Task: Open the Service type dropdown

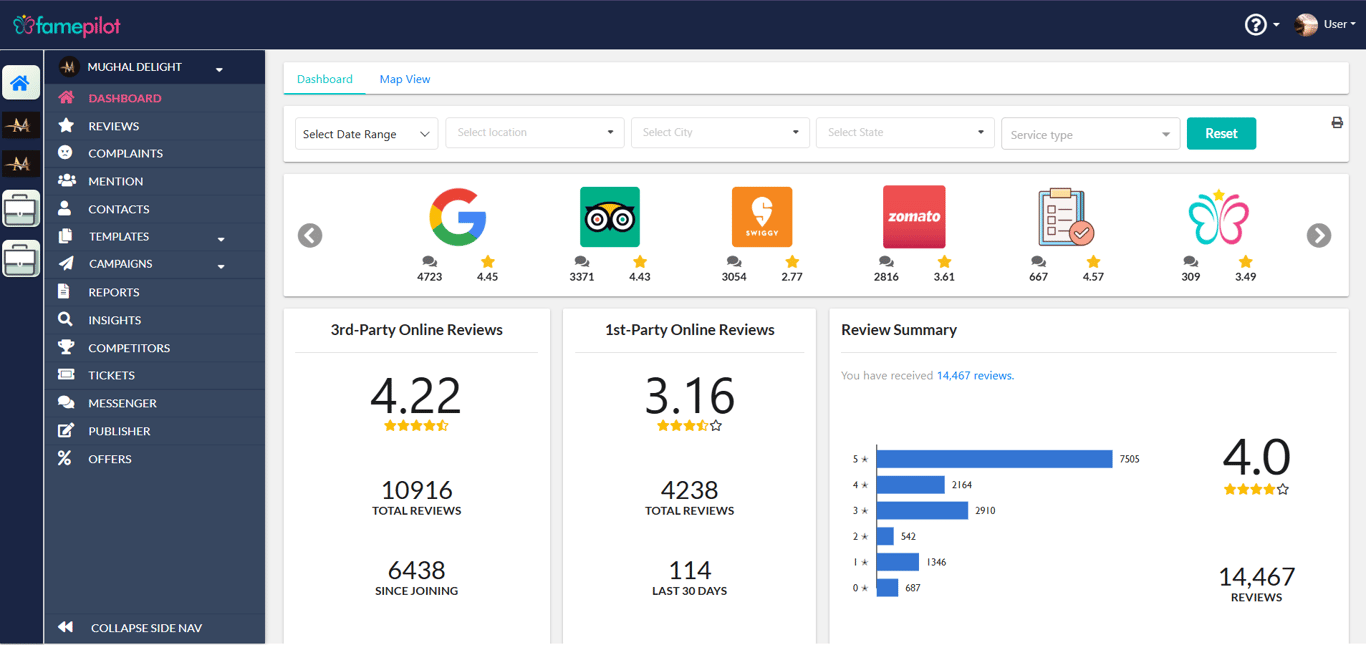Action: point(1090,134)
